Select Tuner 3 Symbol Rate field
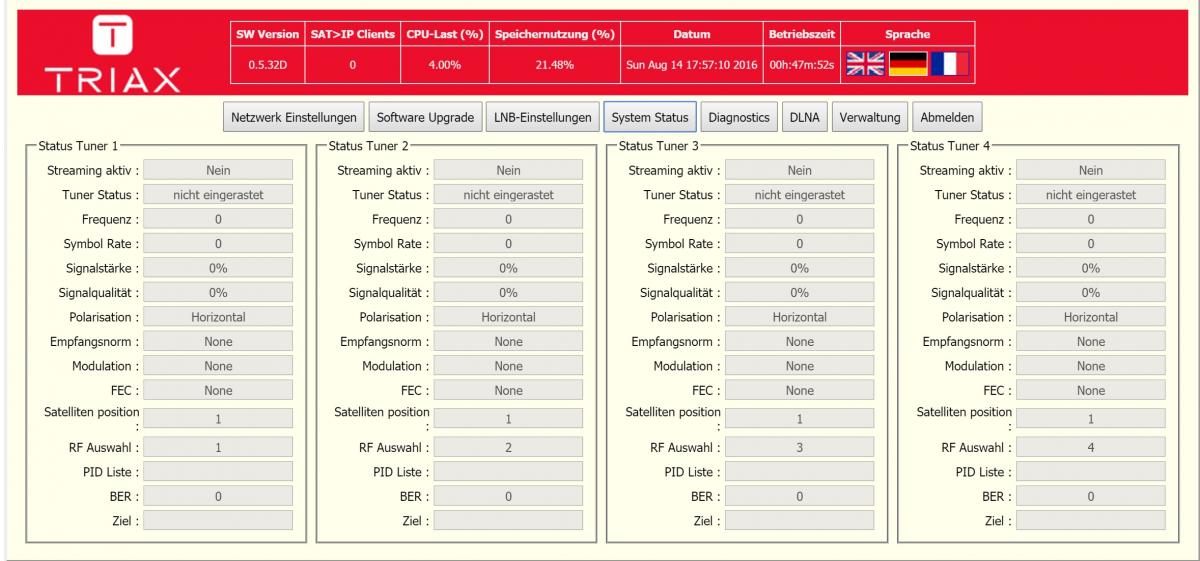Image resolution: width=1200 pixels, height=561 pixels. click(x=799, y=243)
